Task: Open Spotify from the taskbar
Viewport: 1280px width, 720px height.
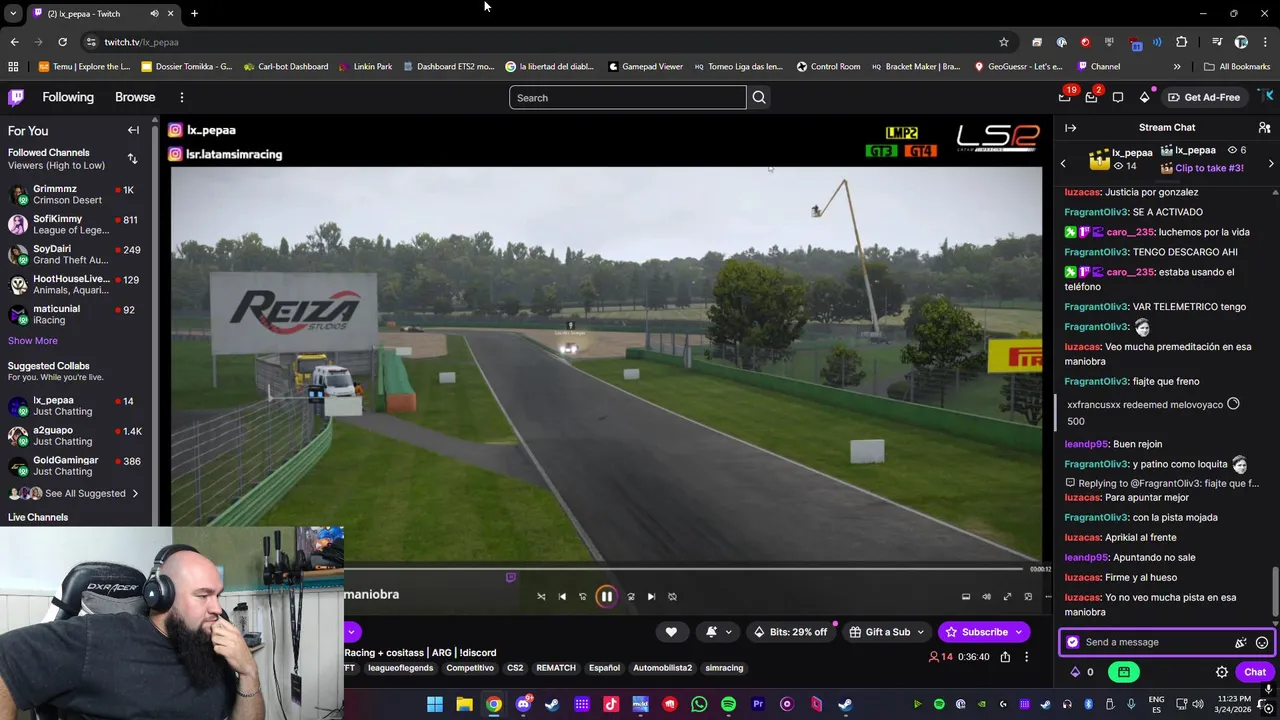Action: (728, 705)
